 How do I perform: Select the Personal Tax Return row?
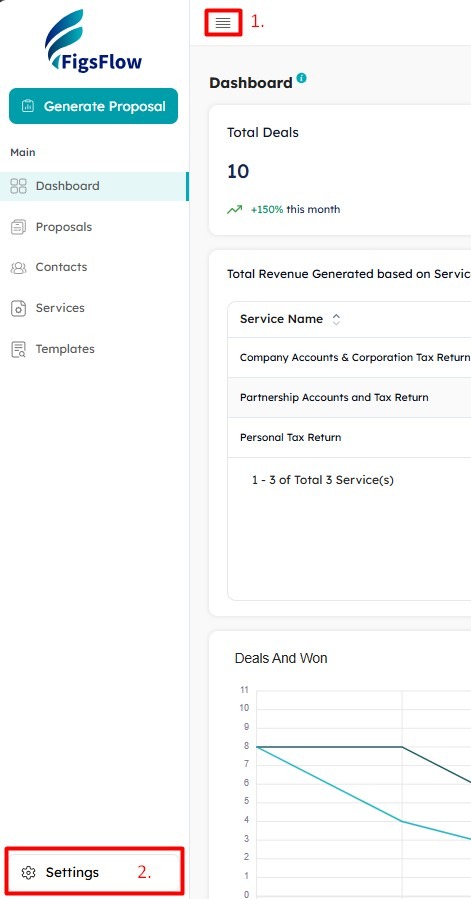click(349, 437)
